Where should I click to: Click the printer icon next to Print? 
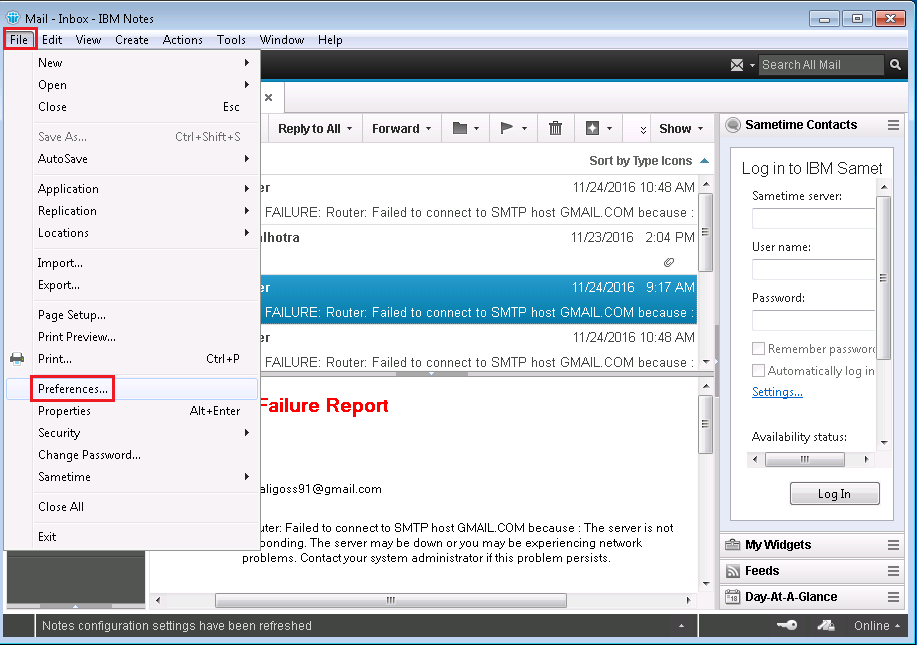[18, 359]
